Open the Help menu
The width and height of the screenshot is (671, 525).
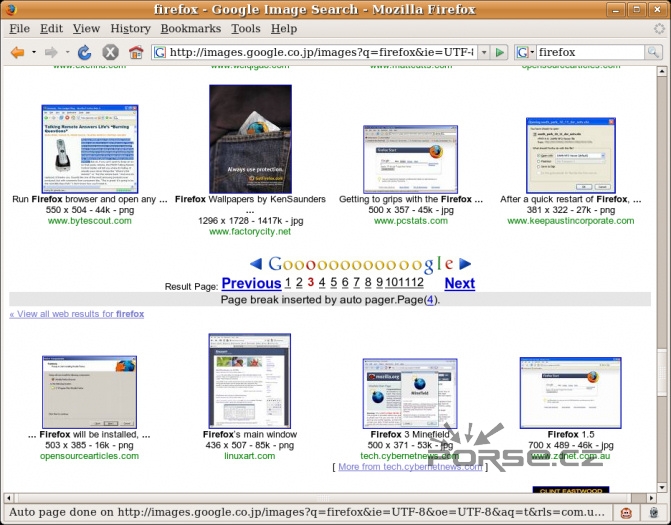284,29
